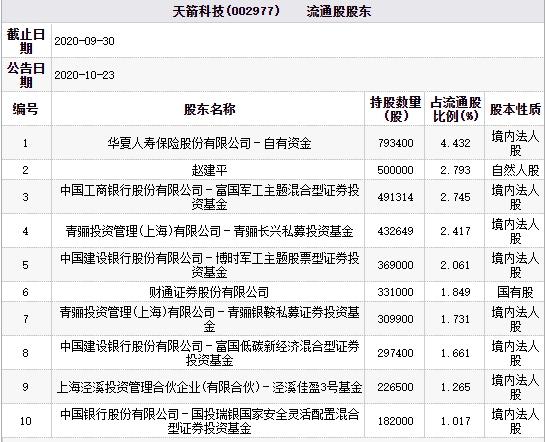Select holding amount 297400
The height and width of the screenshot is (442, 546).
tap(395, 353)
